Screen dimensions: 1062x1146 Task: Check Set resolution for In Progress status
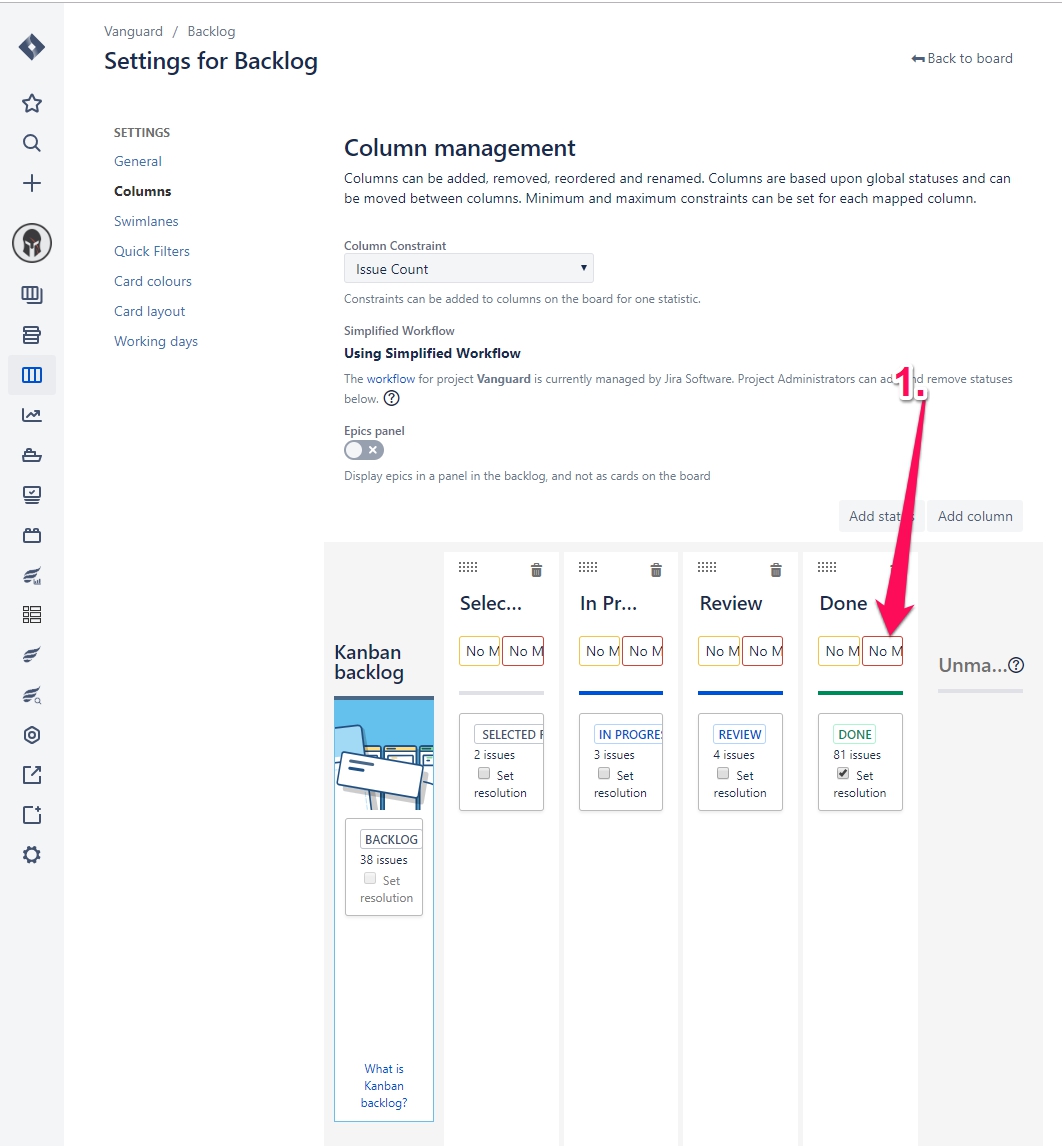coord(604,773)
